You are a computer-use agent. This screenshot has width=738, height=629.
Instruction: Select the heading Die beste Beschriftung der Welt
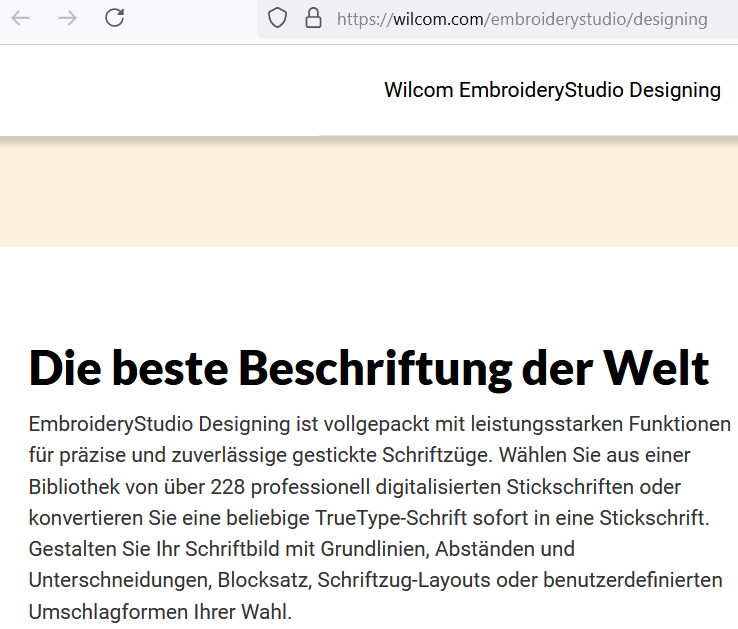(x=369, y=369)
